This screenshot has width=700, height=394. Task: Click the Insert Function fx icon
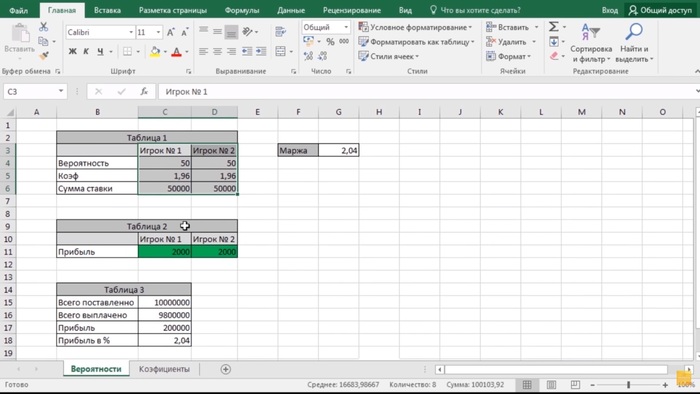coord(144,91)
